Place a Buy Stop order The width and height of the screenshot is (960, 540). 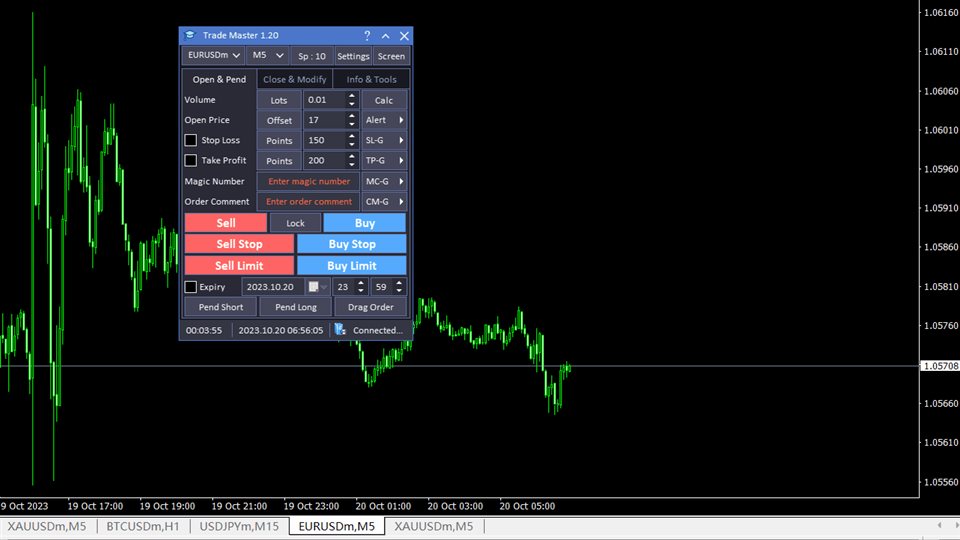[351, 244]
